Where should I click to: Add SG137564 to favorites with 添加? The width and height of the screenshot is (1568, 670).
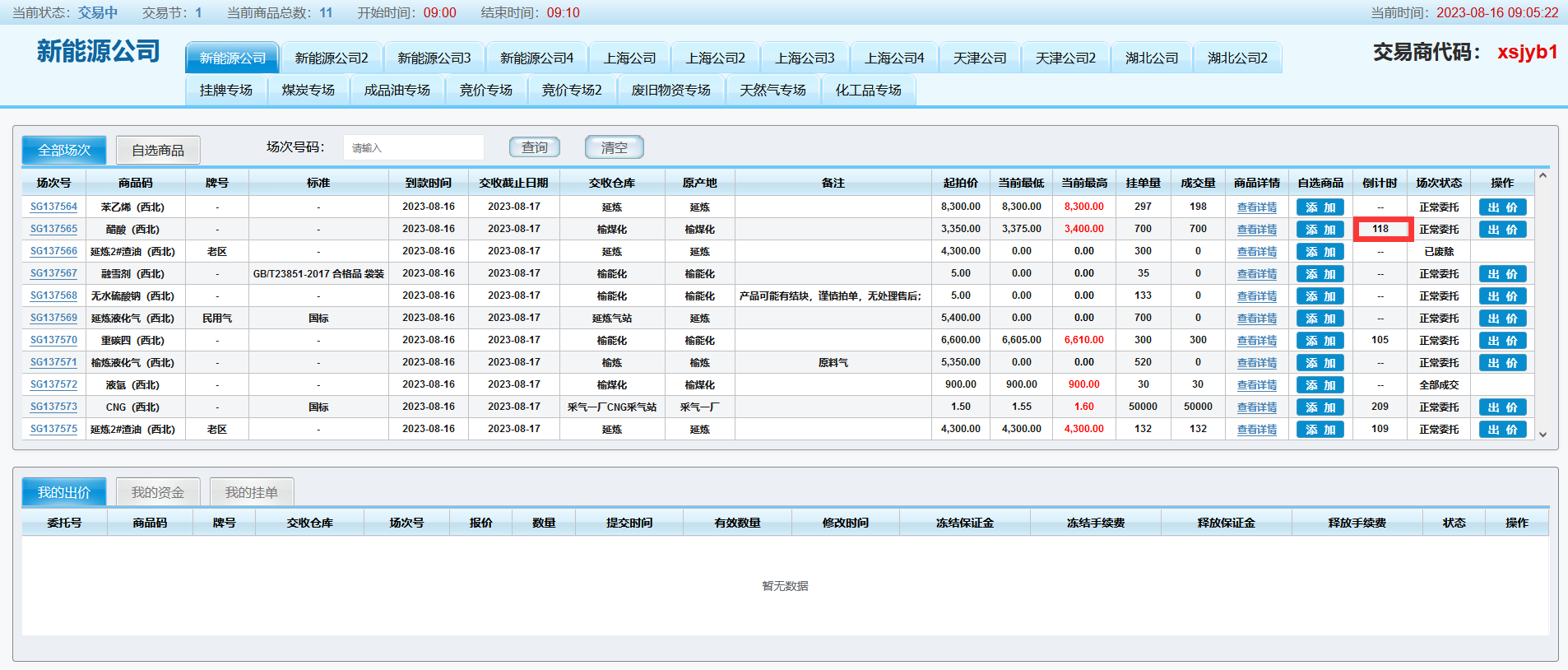point(1320,207)
